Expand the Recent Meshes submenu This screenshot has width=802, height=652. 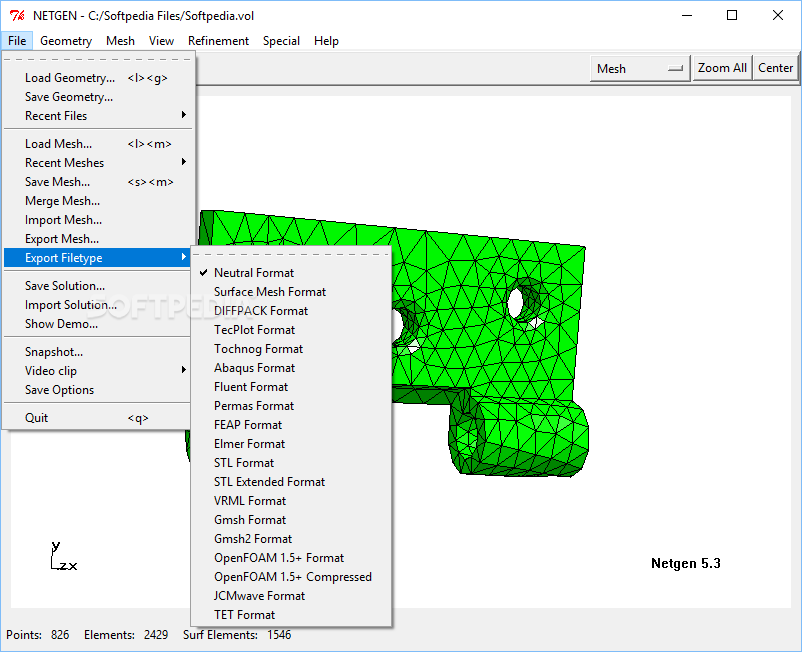(x=98, y=162)
